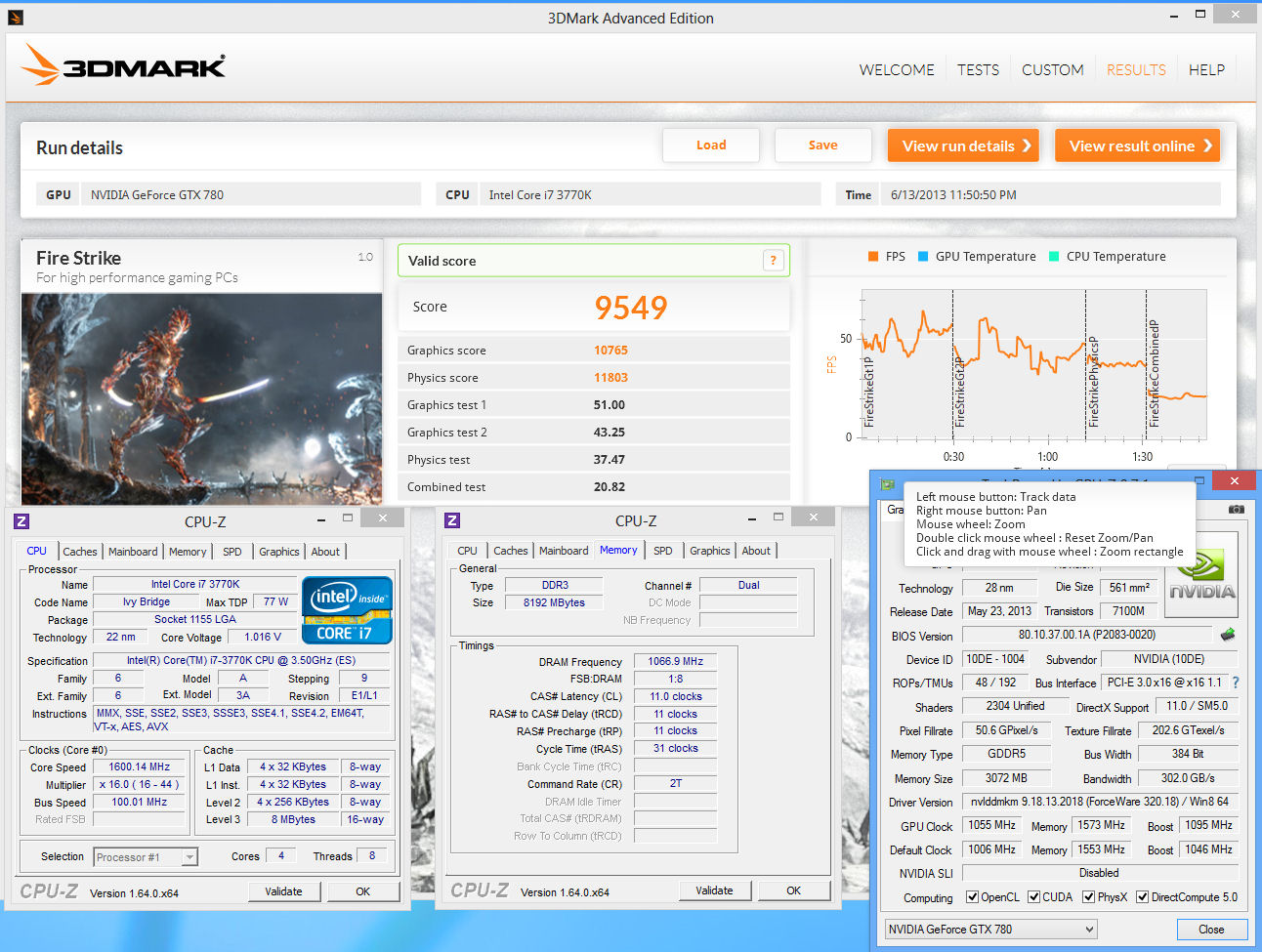Image resolution: width=1262 pixels, height=952 pixels.
Task: Click Validate in CPU-Z CPU window
Action: pyautogui.click(x=283, y=891)
